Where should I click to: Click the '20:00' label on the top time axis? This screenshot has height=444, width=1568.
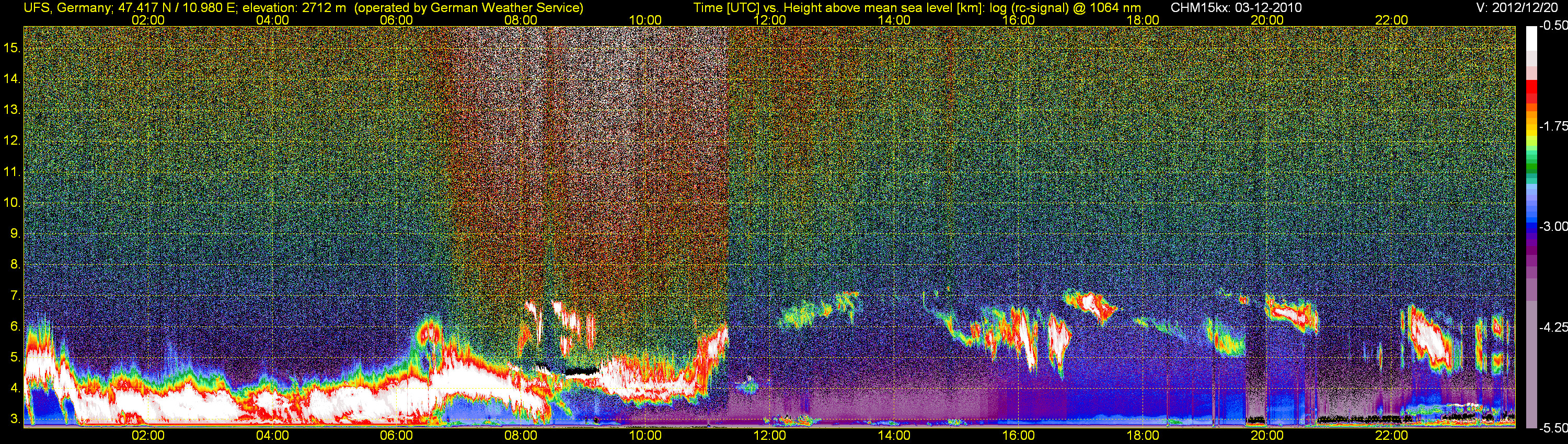1267,20
